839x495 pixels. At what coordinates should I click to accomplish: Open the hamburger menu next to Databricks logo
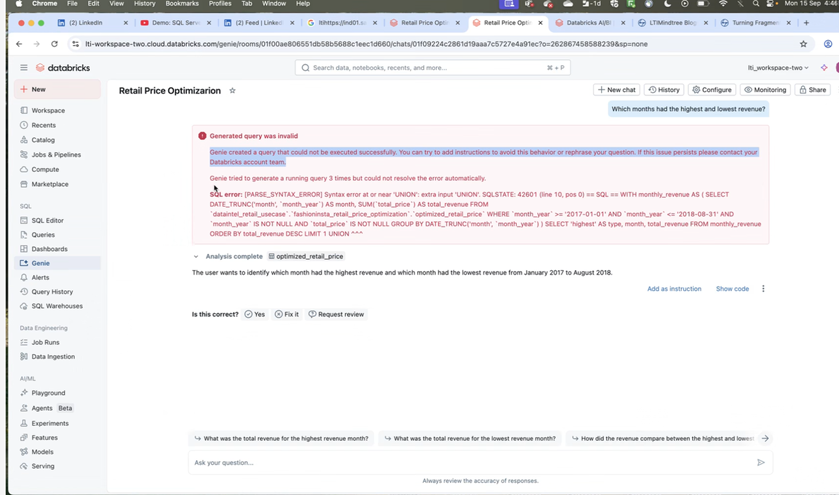point(24,68)
